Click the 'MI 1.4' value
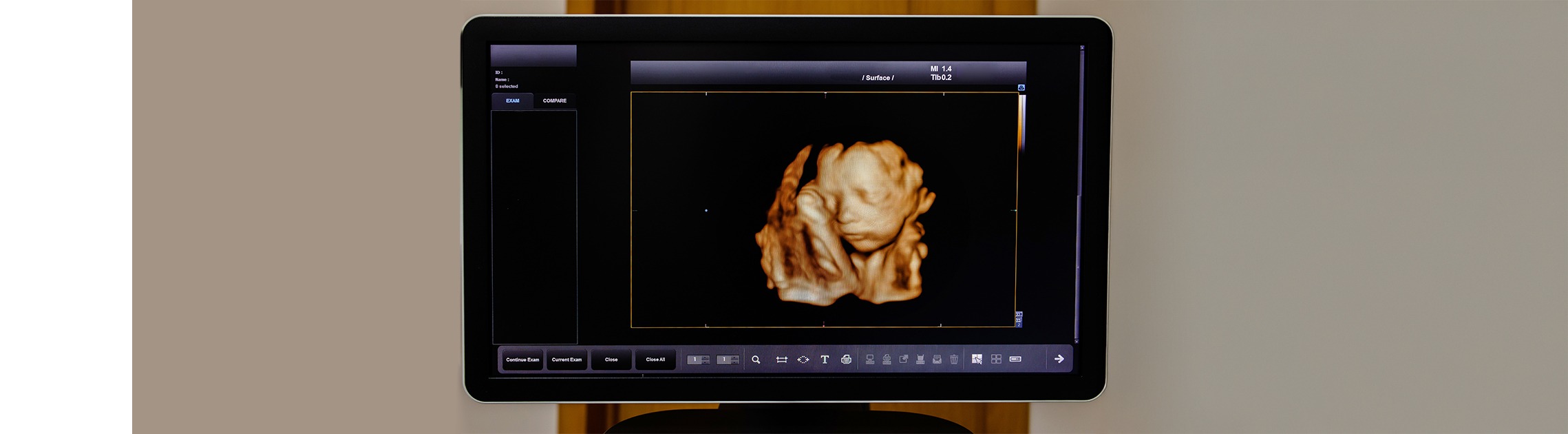 coord(941,69)
